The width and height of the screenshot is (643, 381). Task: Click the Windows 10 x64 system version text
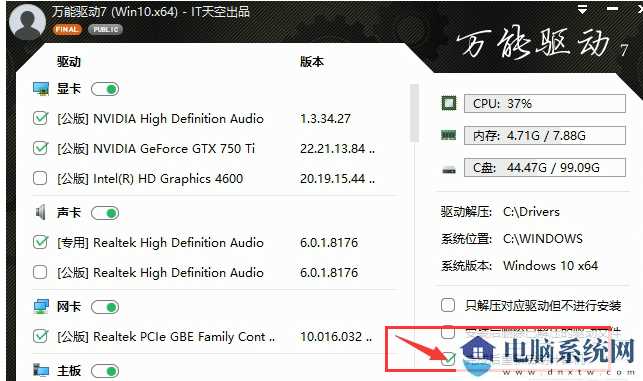click(x=550, y=265)
